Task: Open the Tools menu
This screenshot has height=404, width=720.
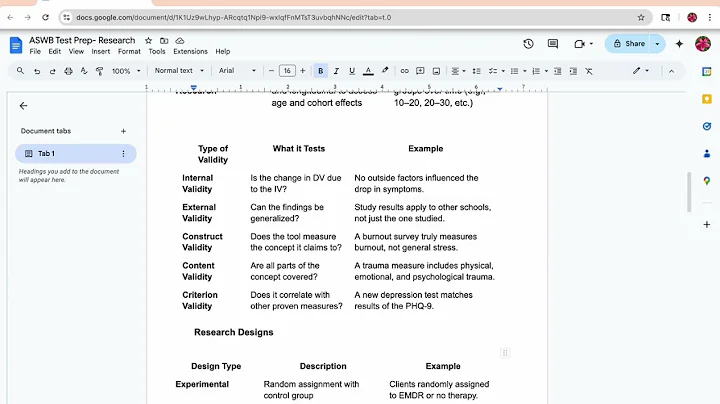Action: coord(157,51)
